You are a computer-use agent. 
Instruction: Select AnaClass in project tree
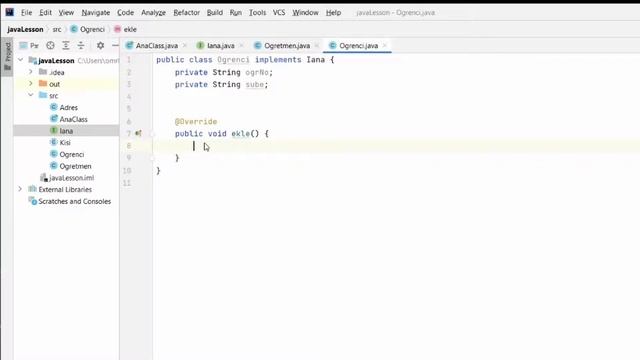73,119
